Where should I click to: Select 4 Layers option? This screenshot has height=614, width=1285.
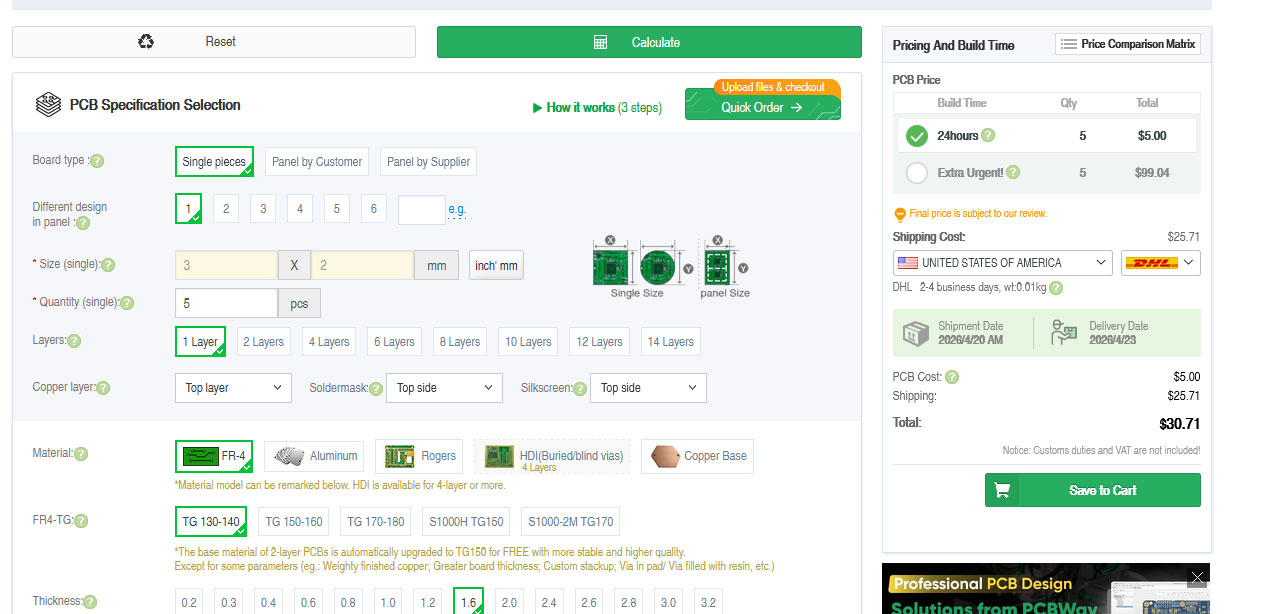(329, 342)
